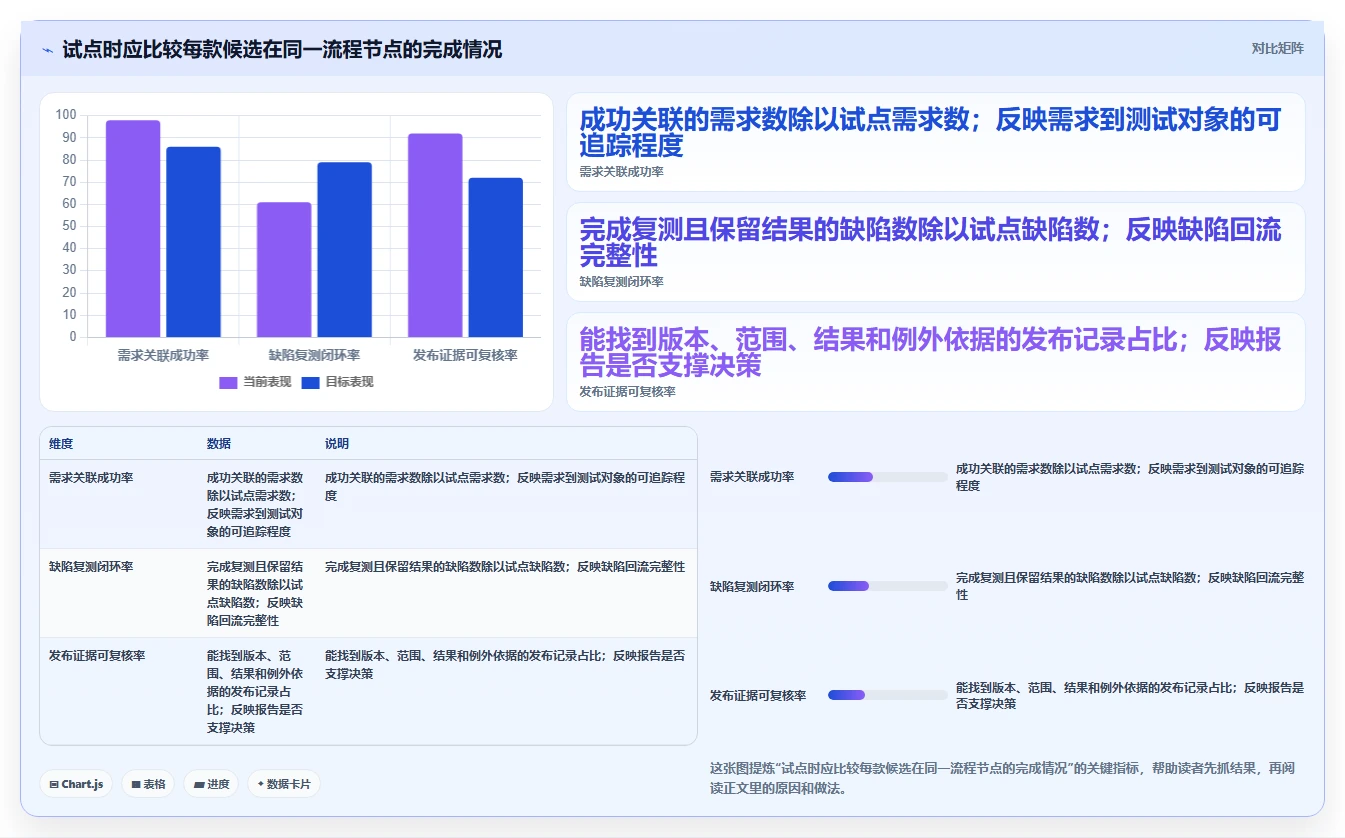Click the 50 tick on the chart y-axis
Viewport: 1345px width, 838px height.
(x=69, y=226)
